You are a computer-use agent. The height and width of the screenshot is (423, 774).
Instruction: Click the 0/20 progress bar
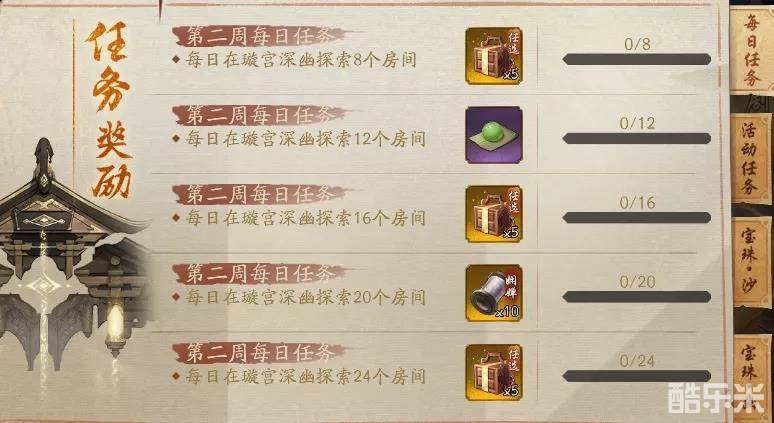click(x=637, y=297)
